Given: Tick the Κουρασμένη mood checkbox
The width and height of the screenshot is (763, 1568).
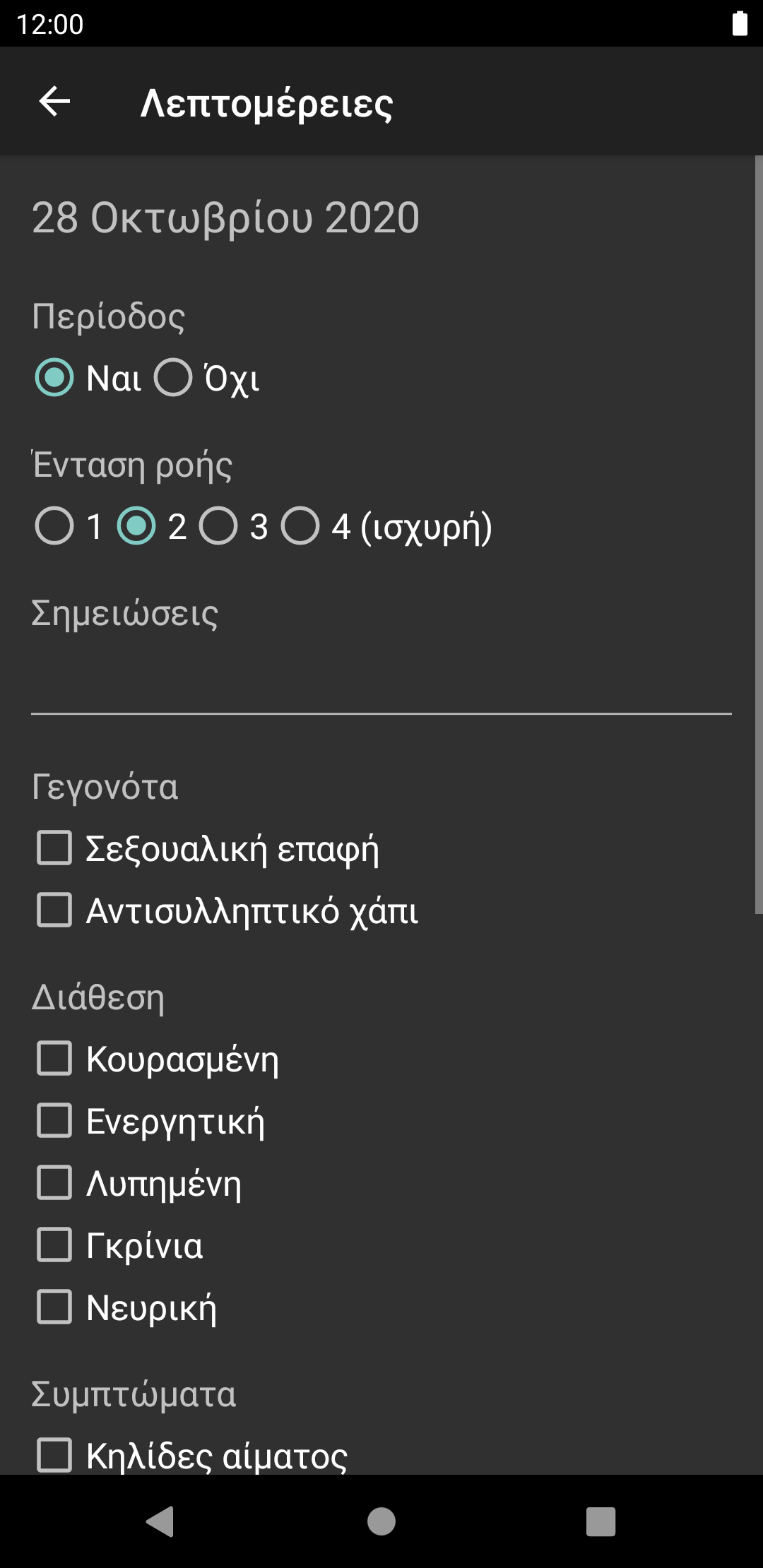Looking at the screenshot, I should [x=54, y=1059].
